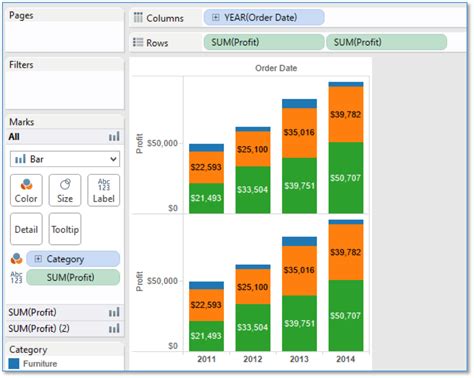Select blue Furniture segment of 2013 top bar
This screenshot has height=378, width=474.
tap(299, 104)
